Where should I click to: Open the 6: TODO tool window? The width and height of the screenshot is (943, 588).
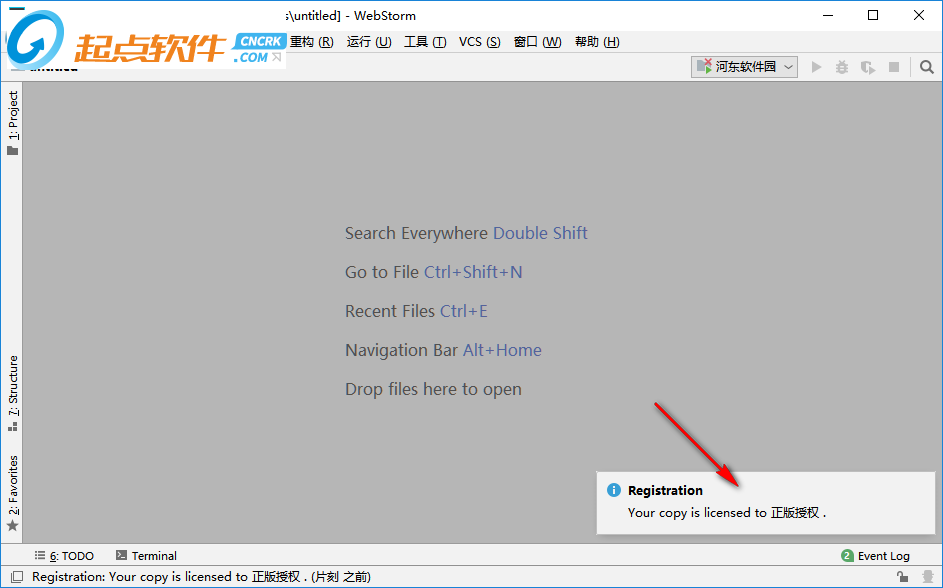(x=64, y=556)
